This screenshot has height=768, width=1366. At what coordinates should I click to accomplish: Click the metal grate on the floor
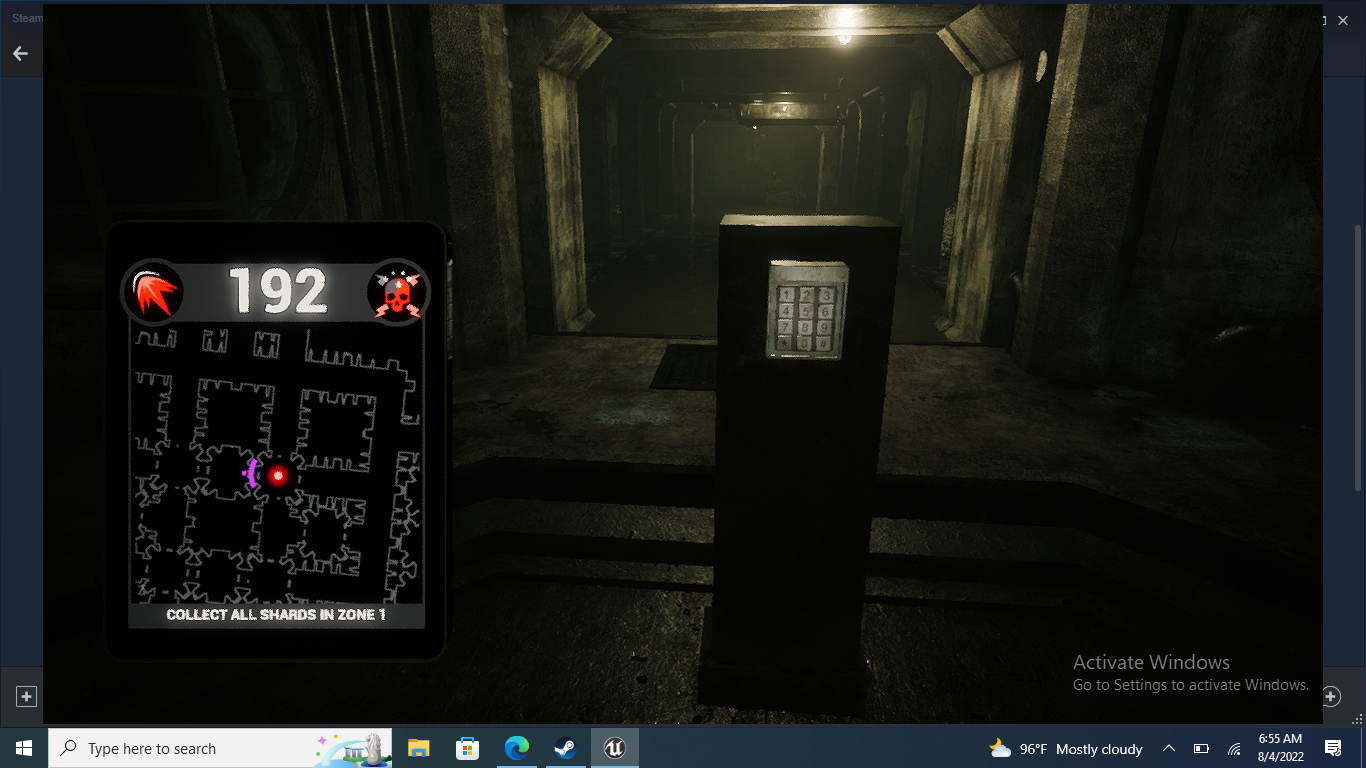coord(685,366)
